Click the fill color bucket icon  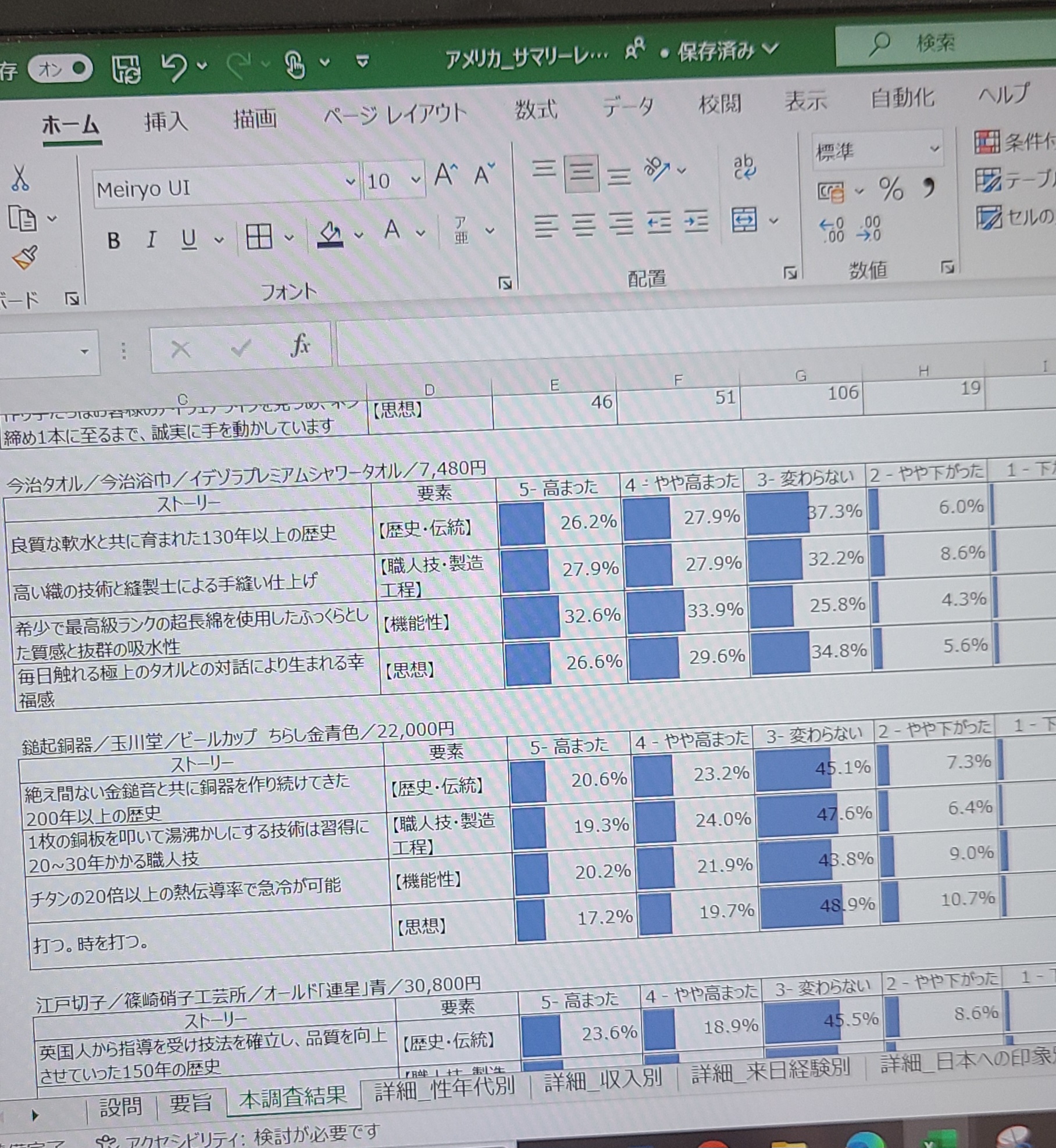point(330,234)
